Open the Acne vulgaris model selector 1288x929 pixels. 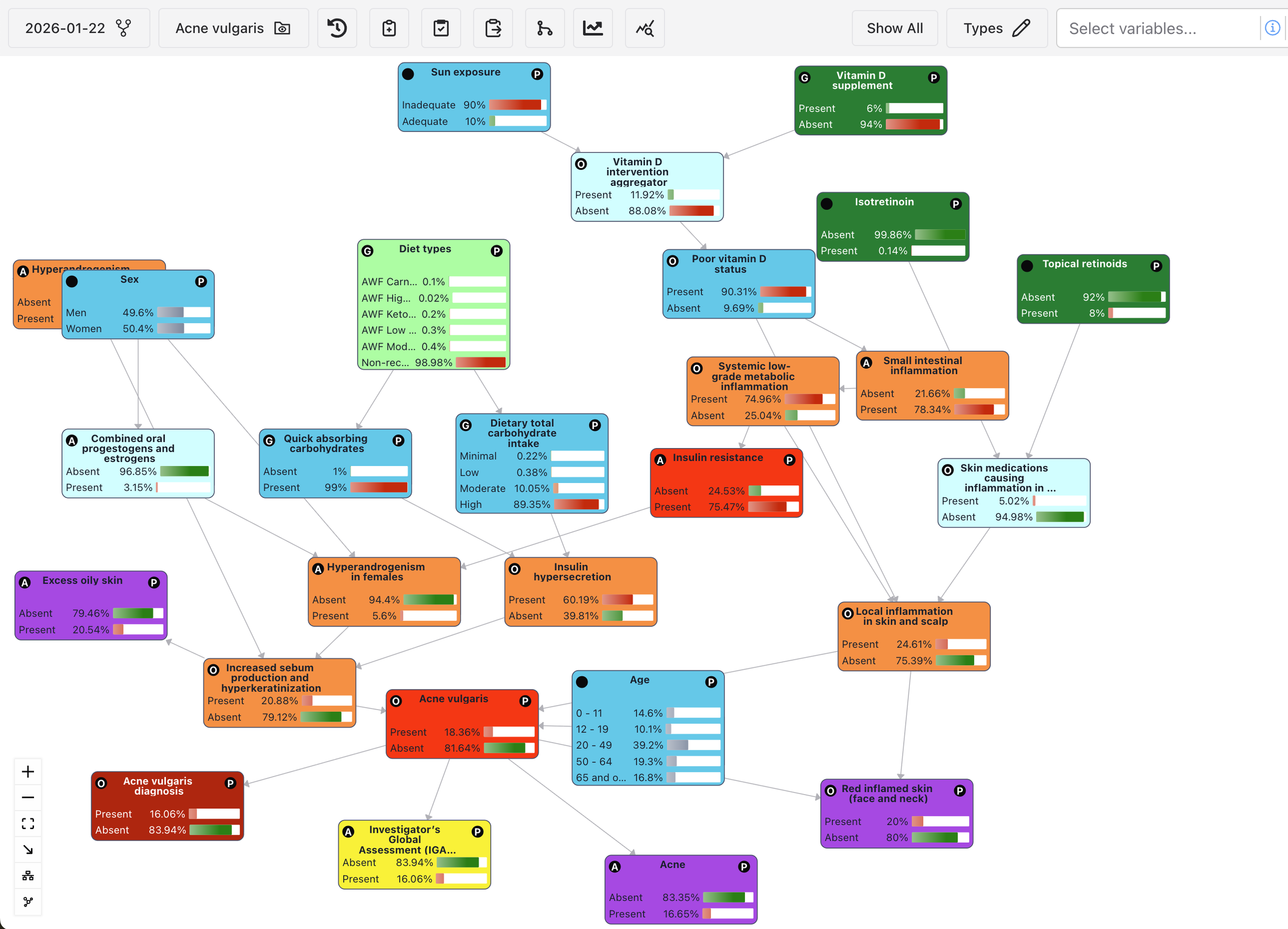click(x=233, y=28)
